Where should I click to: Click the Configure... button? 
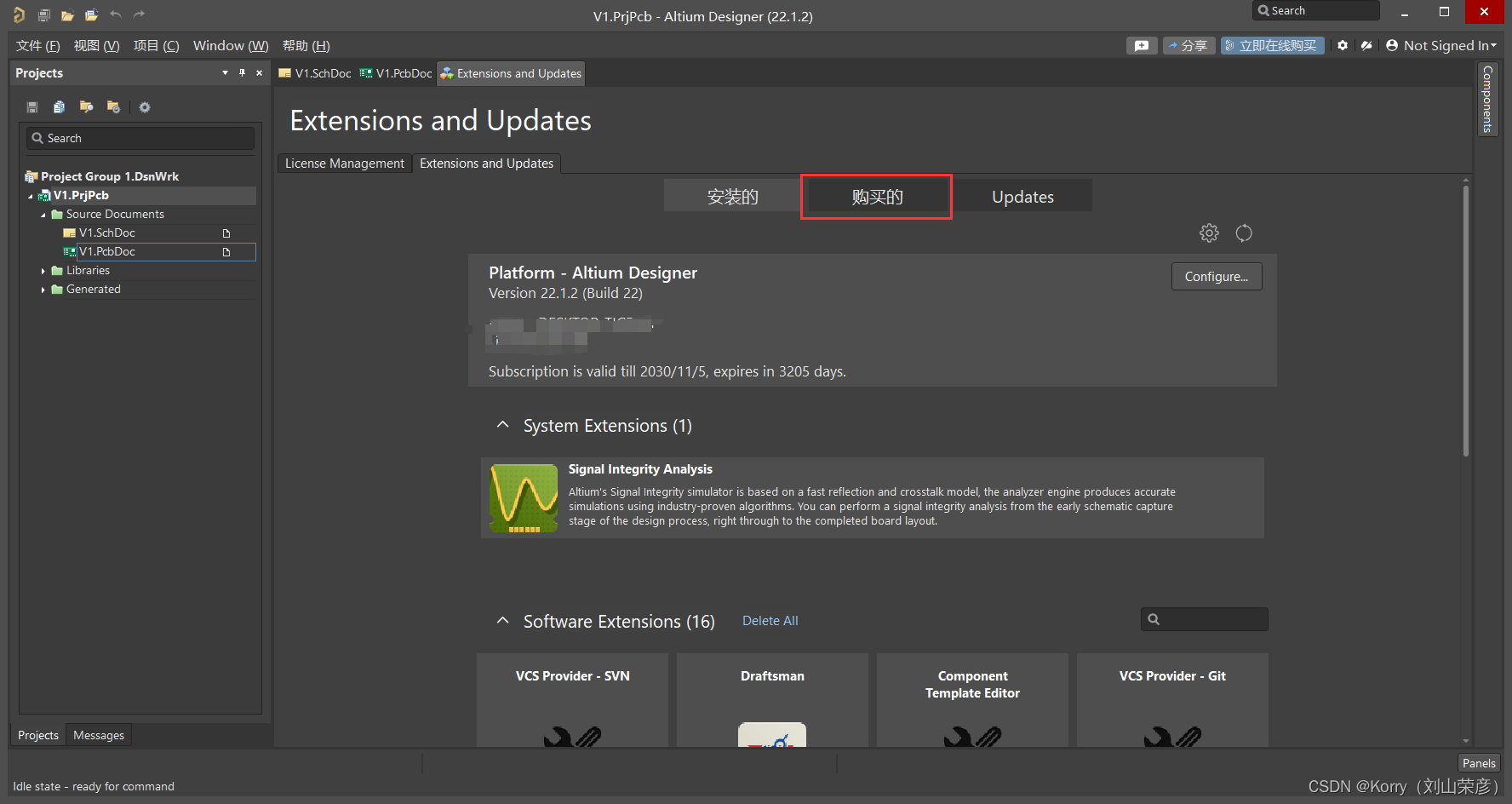pyautogui.click(x=1217, y=277)
